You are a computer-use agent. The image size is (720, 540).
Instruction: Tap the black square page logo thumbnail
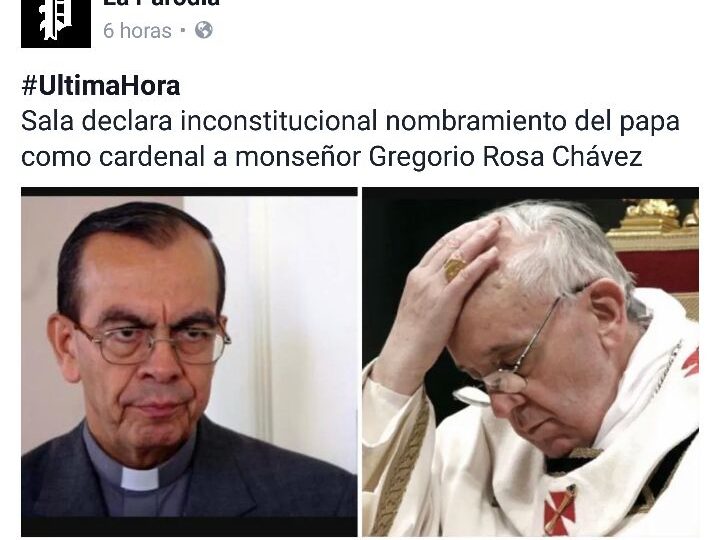56,23
